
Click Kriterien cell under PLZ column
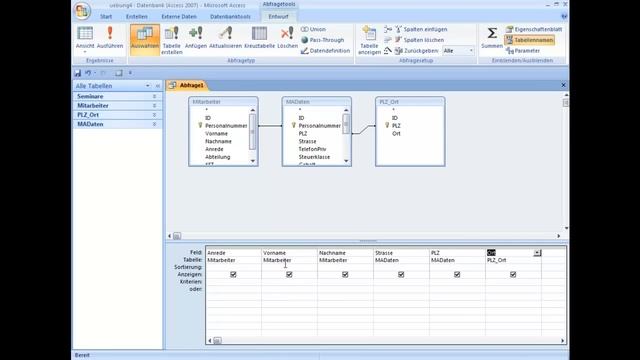pos(457,282)
